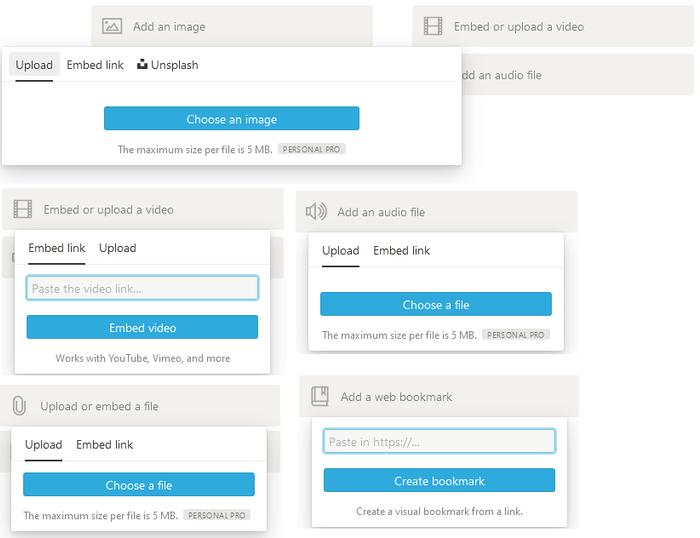
Task: Click the Embed video button
Action: [142, 327]
